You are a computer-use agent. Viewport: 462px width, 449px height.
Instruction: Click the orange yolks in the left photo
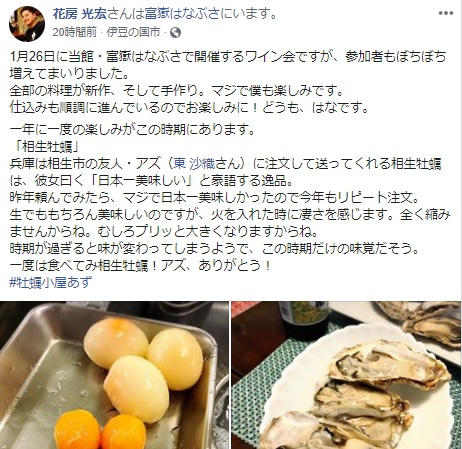click(100, 430)
